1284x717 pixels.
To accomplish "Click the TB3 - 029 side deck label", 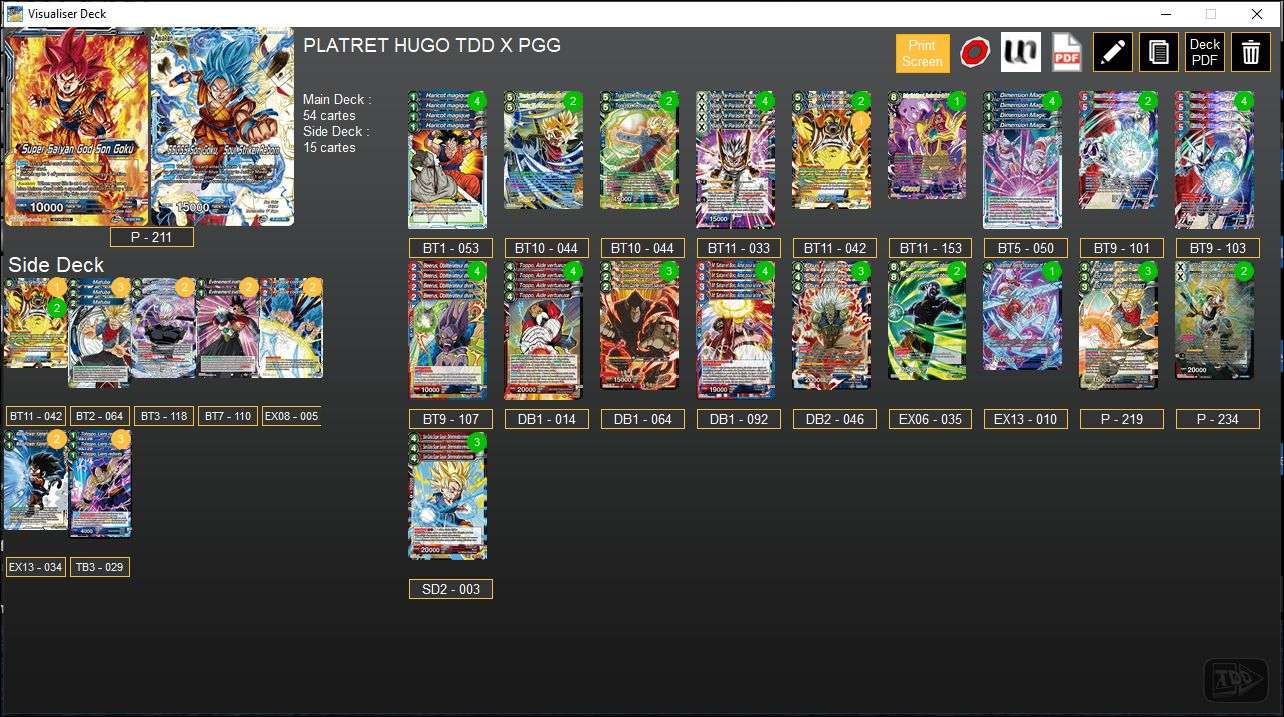I will tap(99, 567).
